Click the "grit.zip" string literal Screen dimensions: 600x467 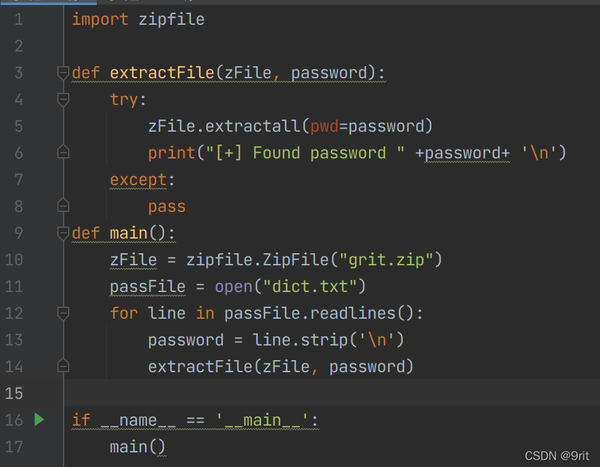coord(386,260)
